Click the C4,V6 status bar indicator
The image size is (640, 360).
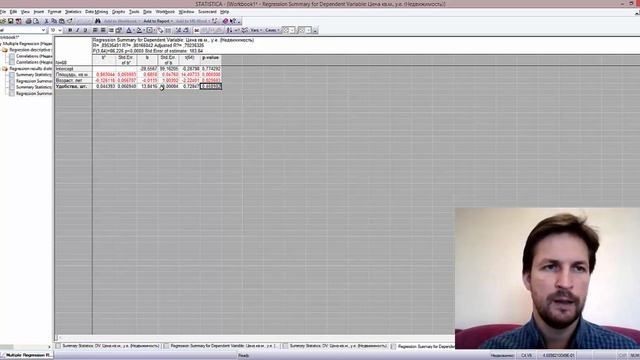527,356
